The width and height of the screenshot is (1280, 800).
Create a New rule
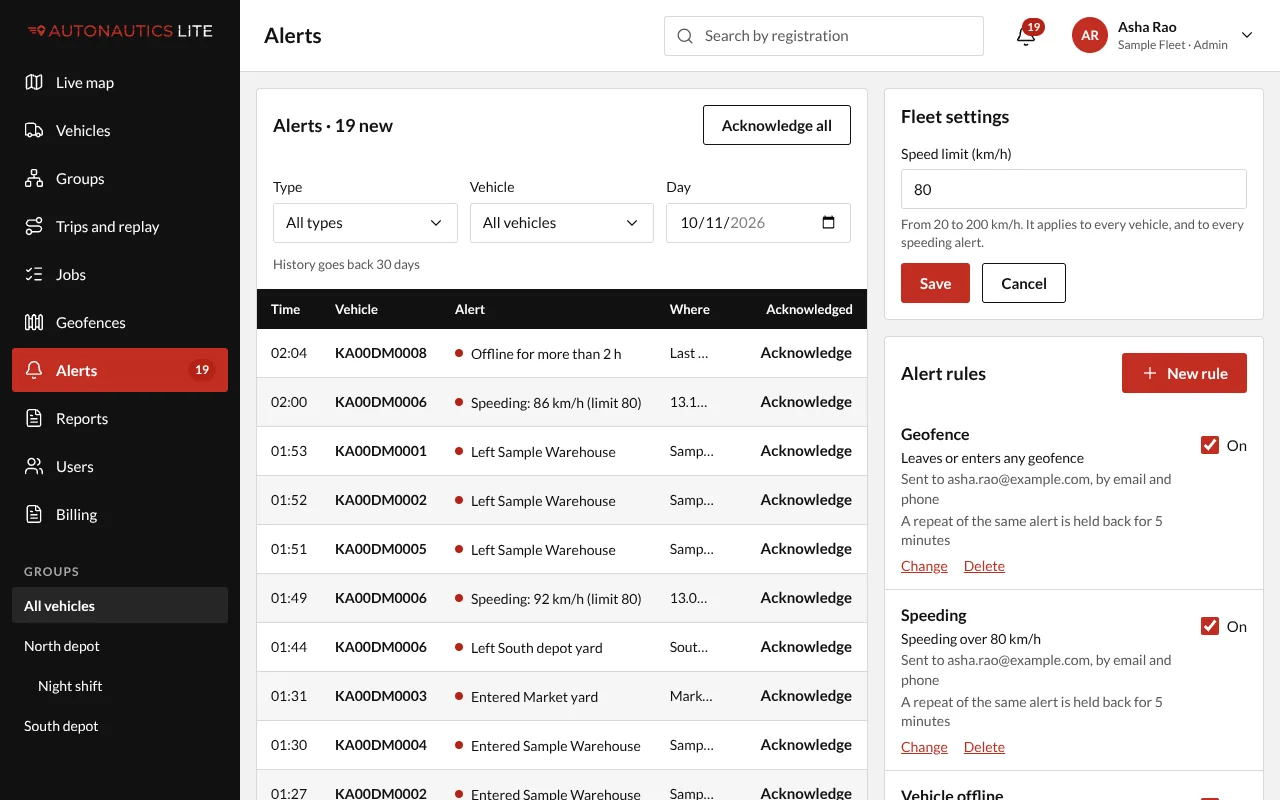(1184, 373)
